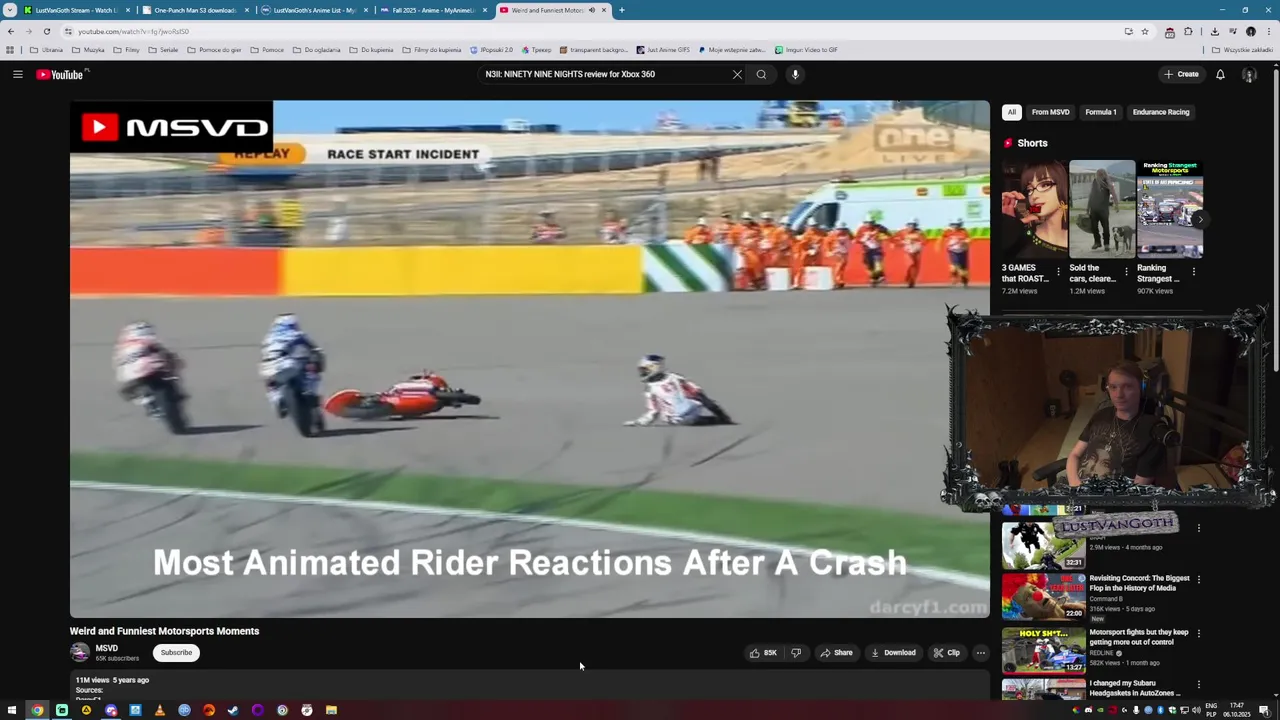Open the YouTube account avatar menu

pyautogui.click(x=1249, y=74)
